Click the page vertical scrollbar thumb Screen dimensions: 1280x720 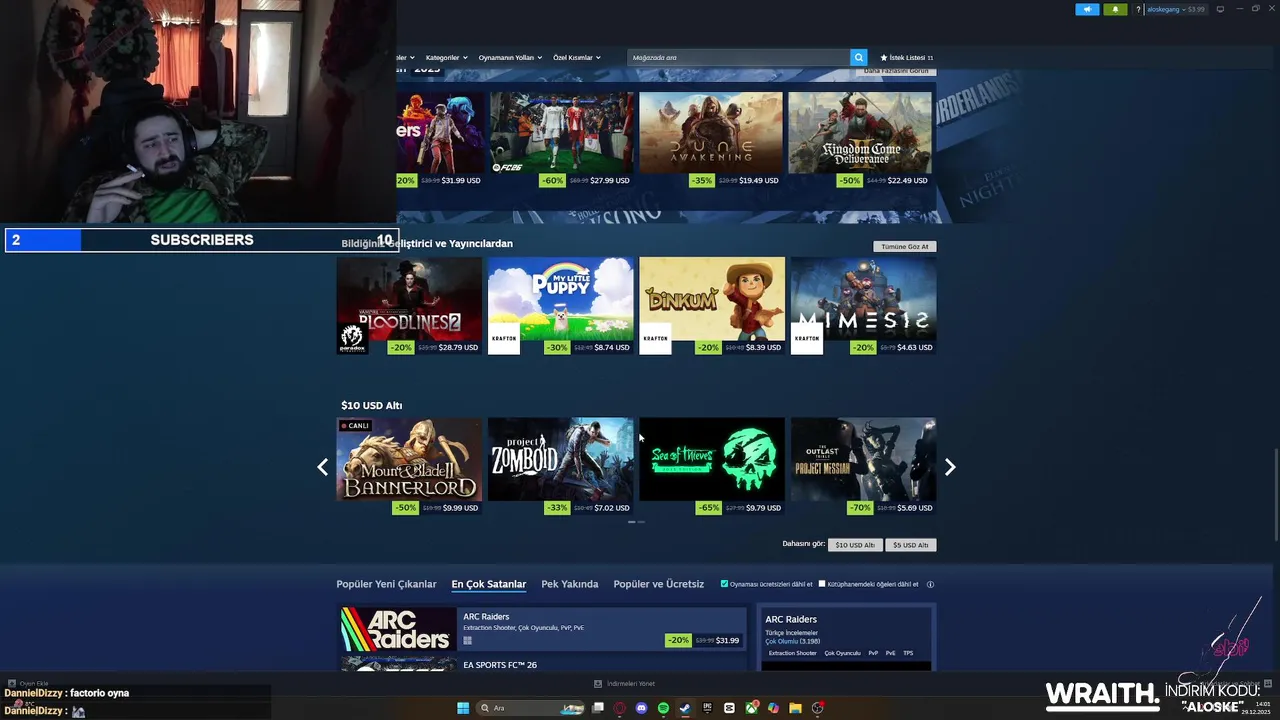click(x=1276, y=496)
